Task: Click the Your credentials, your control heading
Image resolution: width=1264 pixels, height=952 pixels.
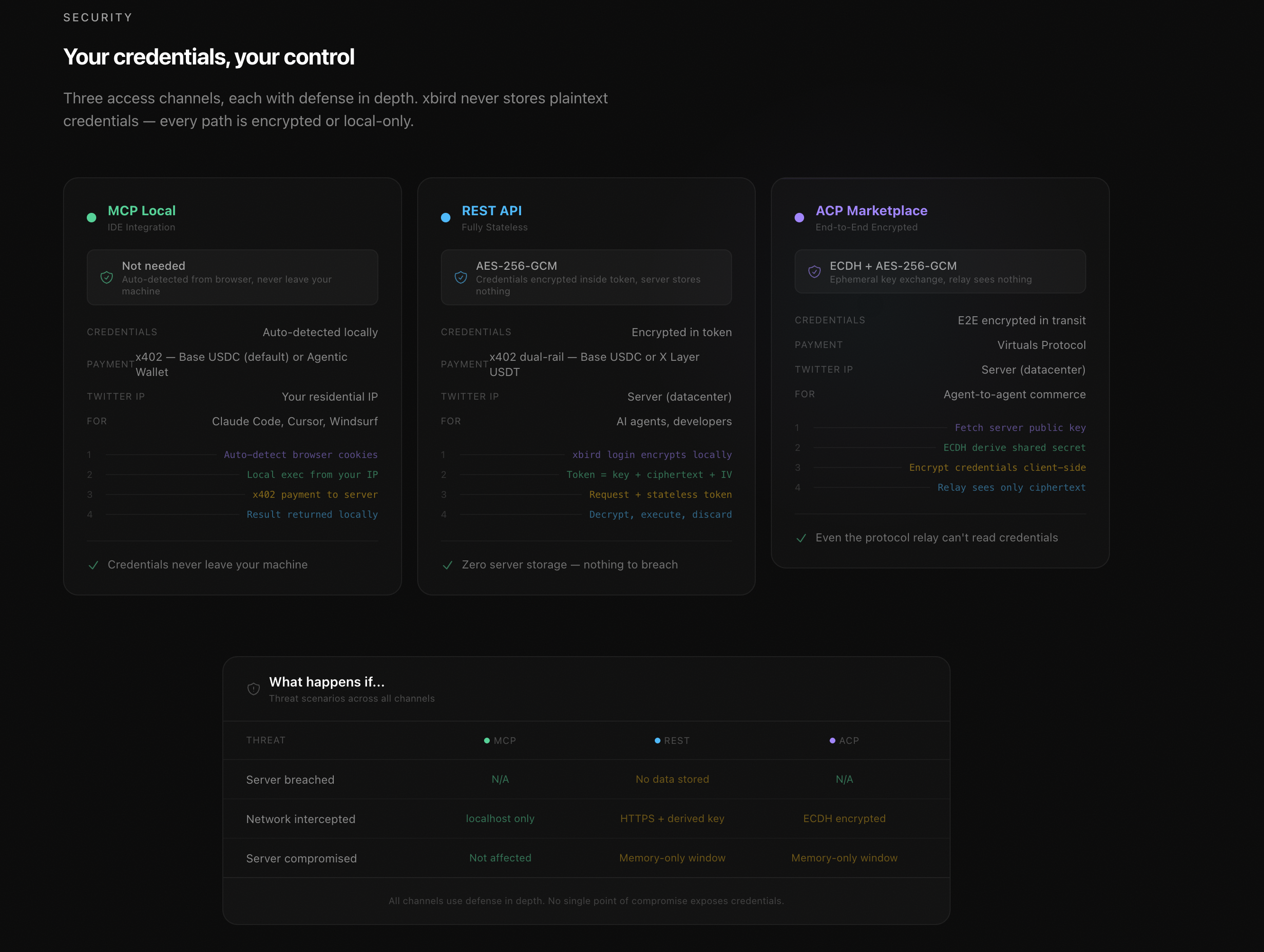Action: (209, 57)
